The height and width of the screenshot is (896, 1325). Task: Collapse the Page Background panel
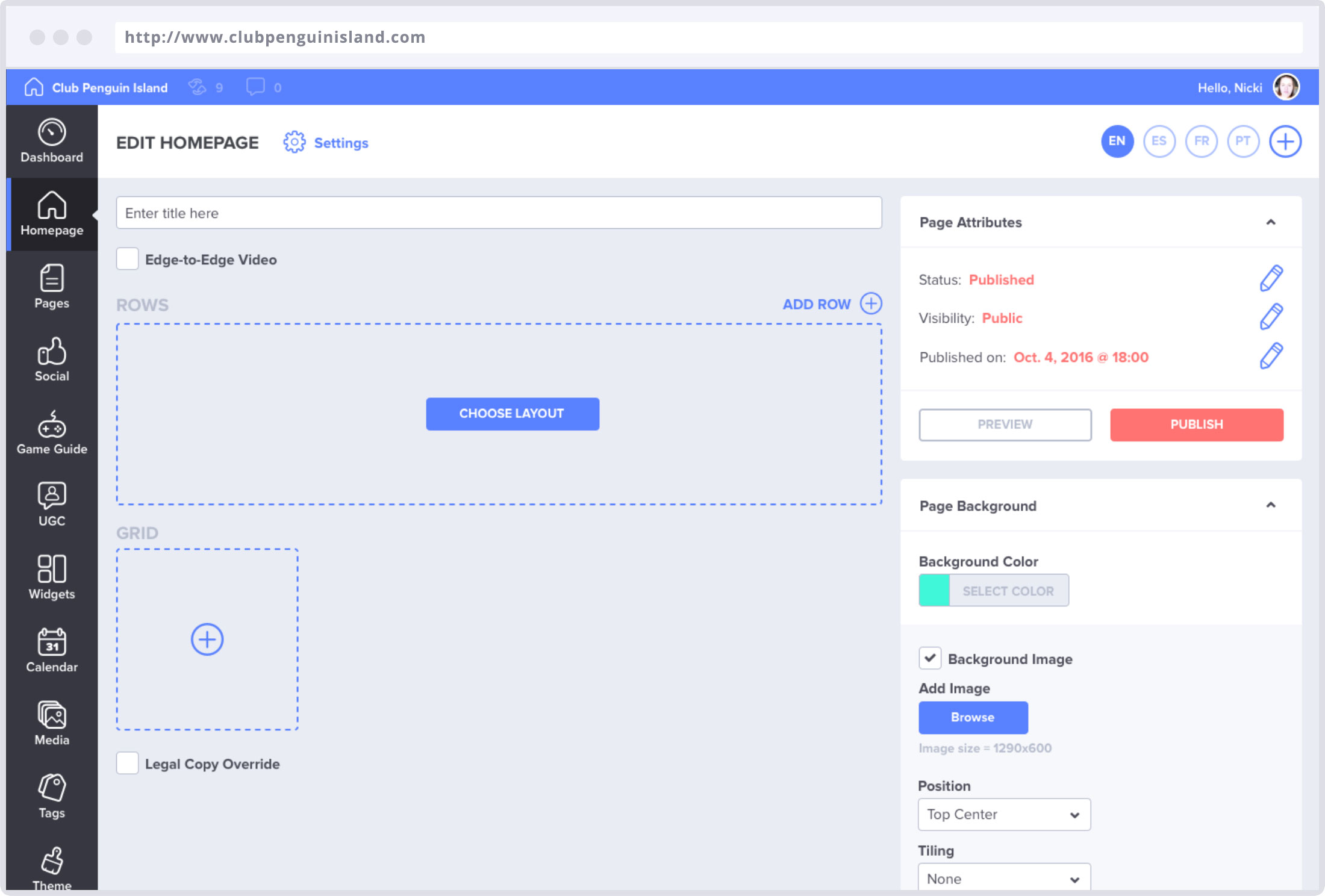click(1271, 505)
